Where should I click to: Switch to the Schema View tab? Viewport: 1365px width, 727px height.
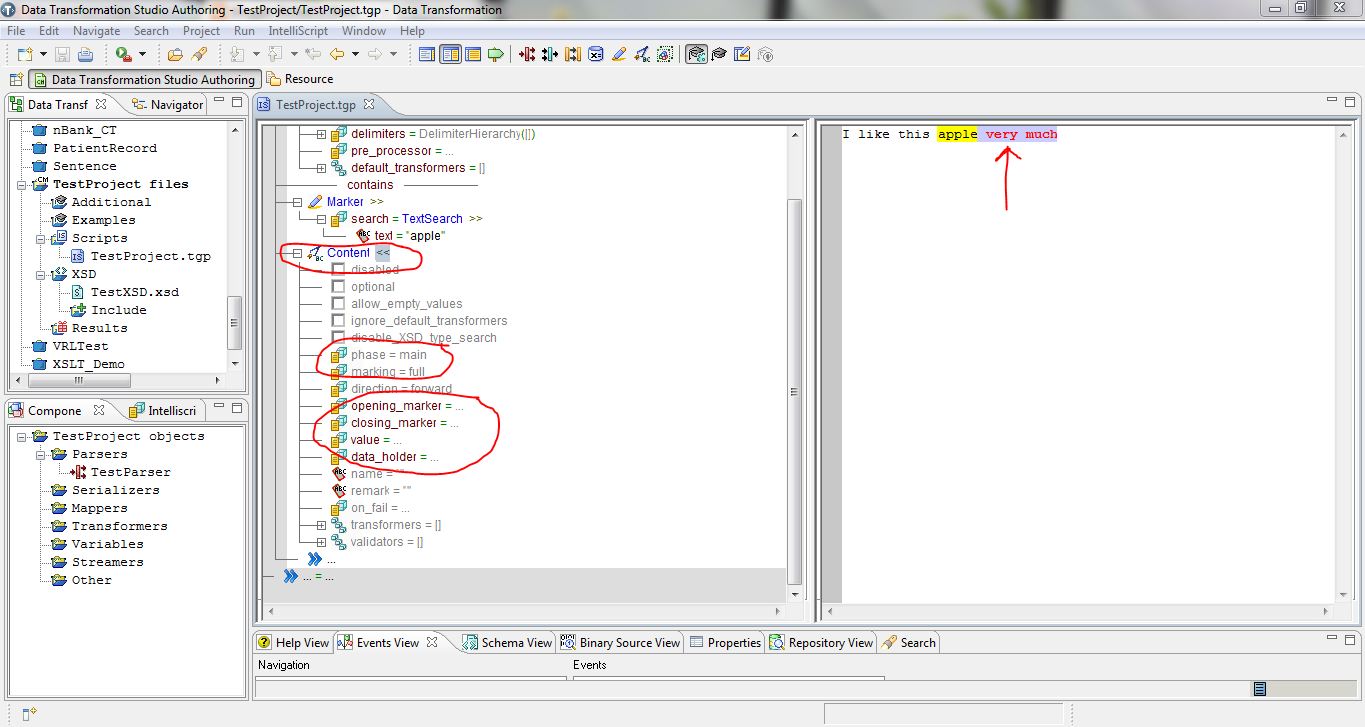pos(507,643)
